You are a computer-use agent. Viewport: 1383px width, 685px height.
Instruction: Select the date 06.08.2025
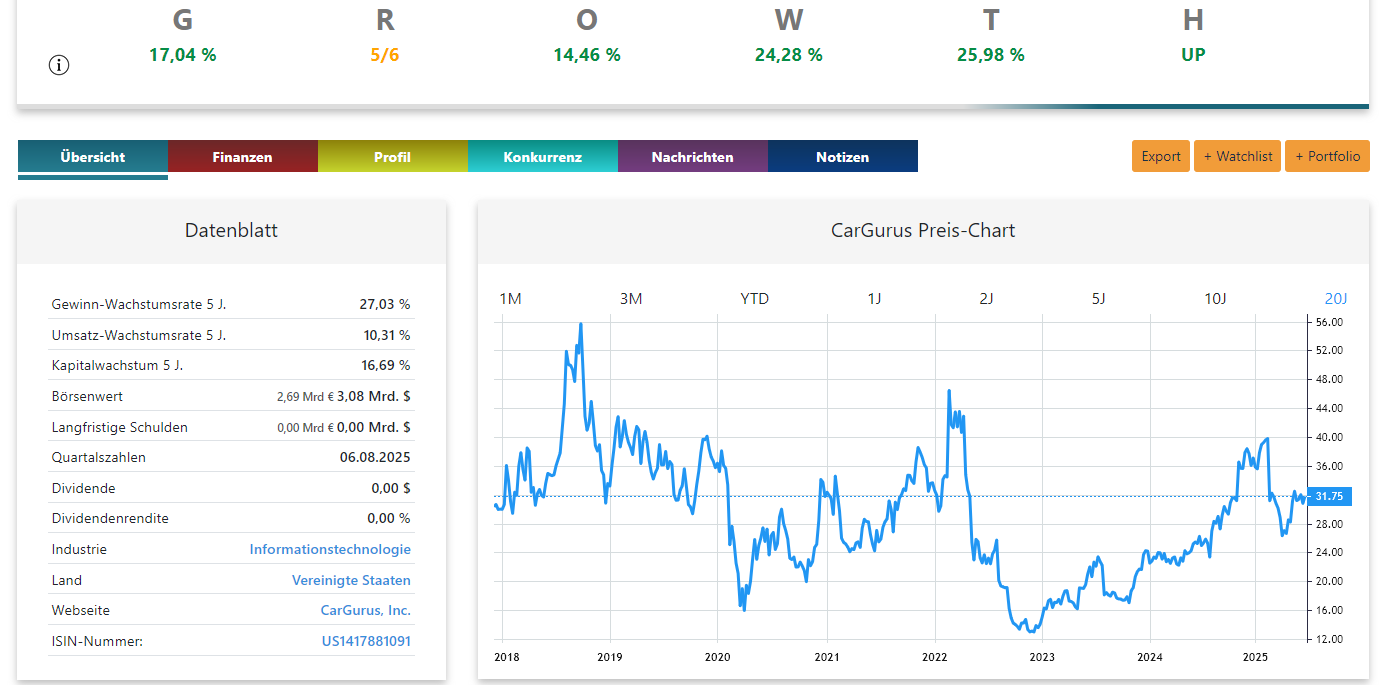click(x=375, y=457)
